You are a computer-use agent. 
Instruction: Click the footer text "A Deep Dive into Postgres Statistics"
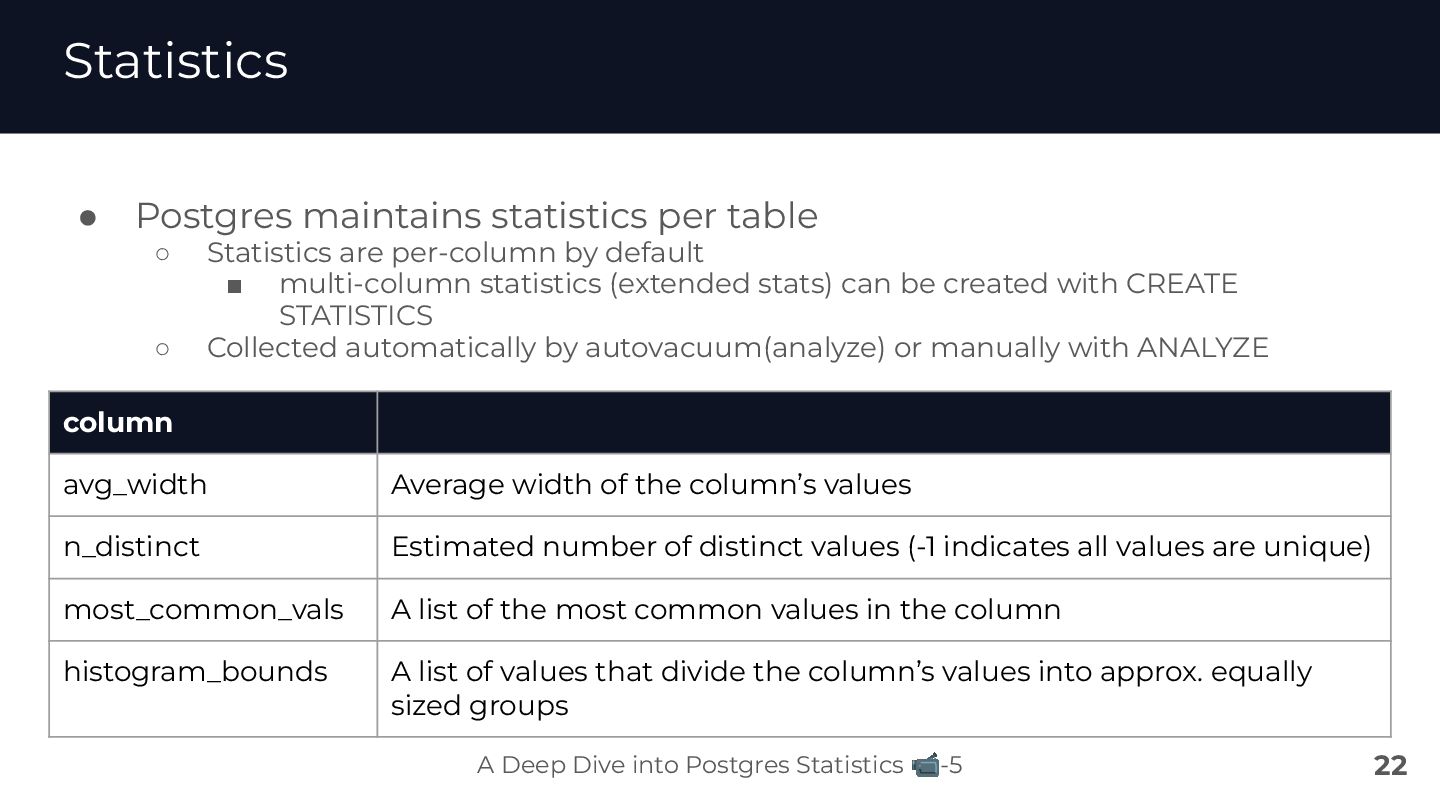(690, 766)
